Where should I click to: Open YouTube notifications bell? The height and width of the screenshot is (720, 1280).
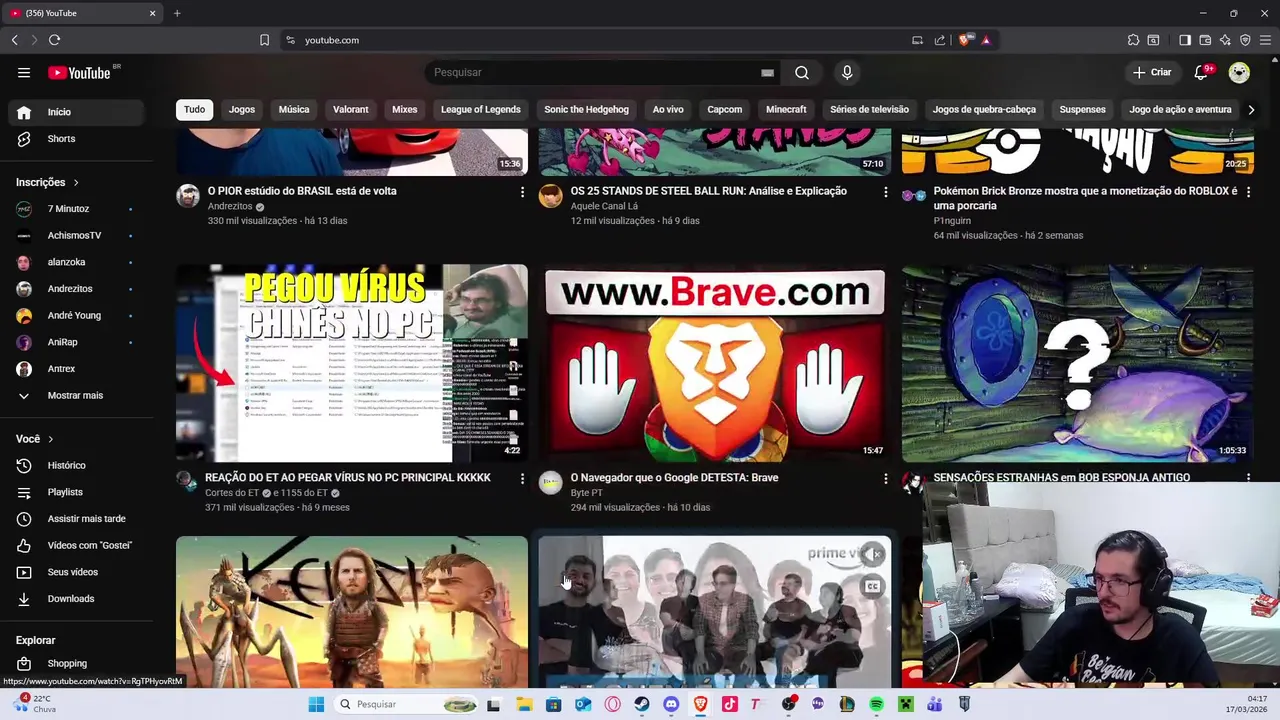[x=1202, y=72]
